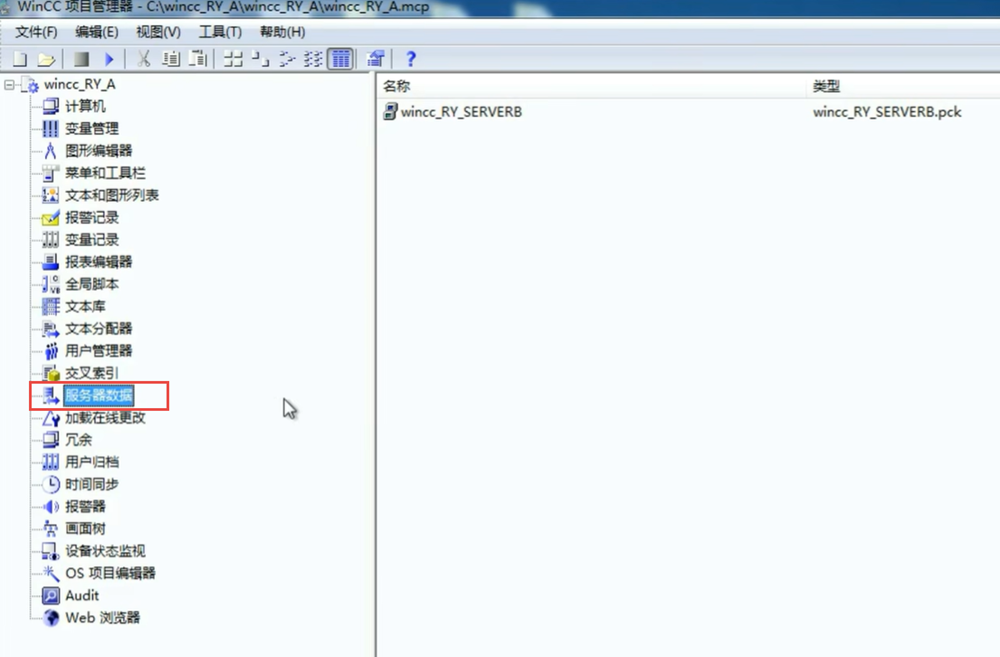The height and width of the screenshot is (657, 1000).
Task: Select the wincc_RY_SERVERB package entry
Action: (460, 112)
